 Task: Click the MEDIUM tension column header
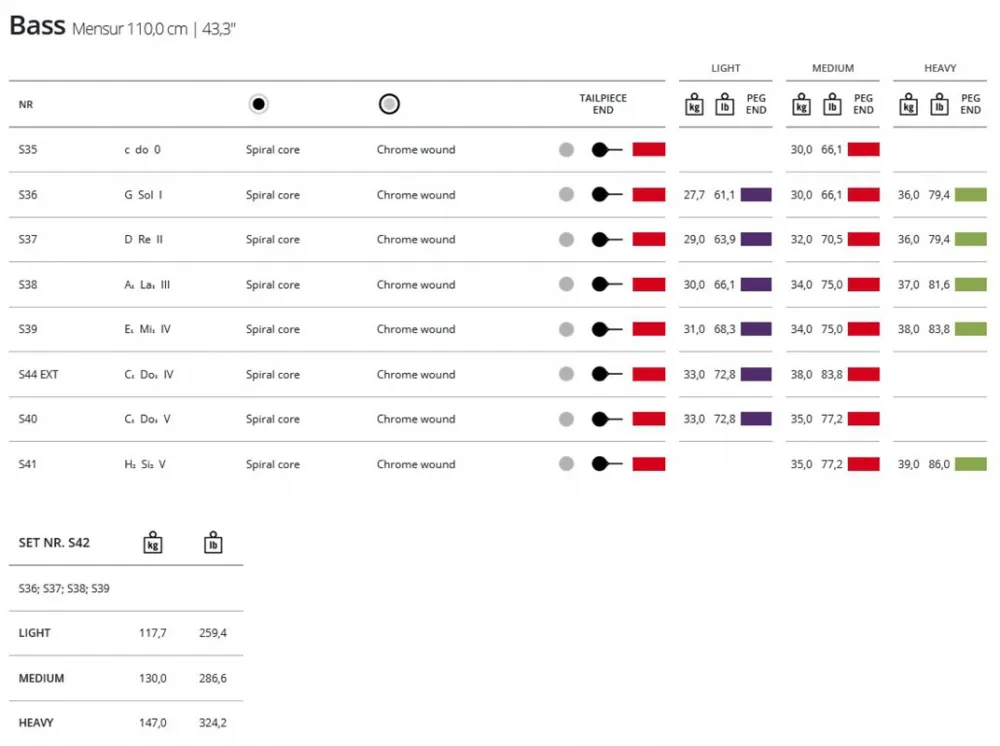(x=833, y=68)
